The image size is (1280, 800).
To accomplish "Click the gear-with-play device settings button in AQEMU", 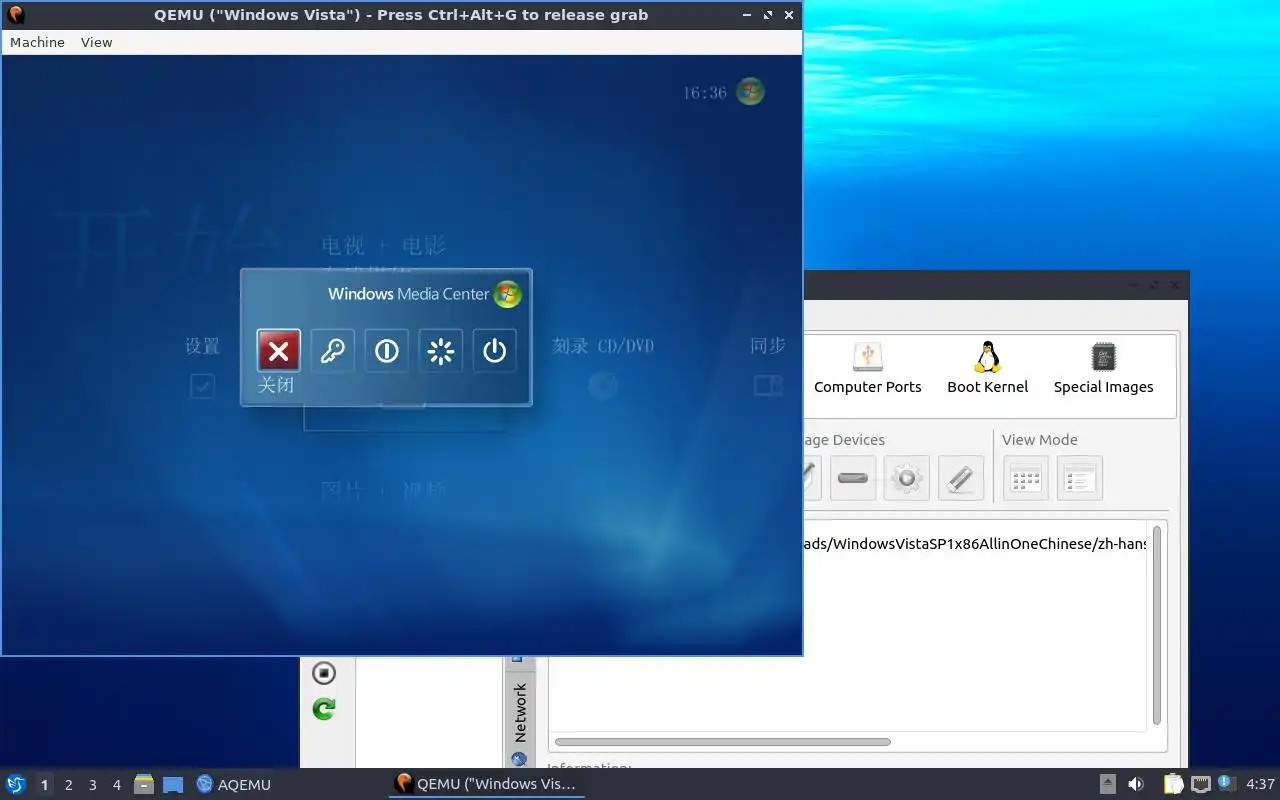I will click(907, 478).
